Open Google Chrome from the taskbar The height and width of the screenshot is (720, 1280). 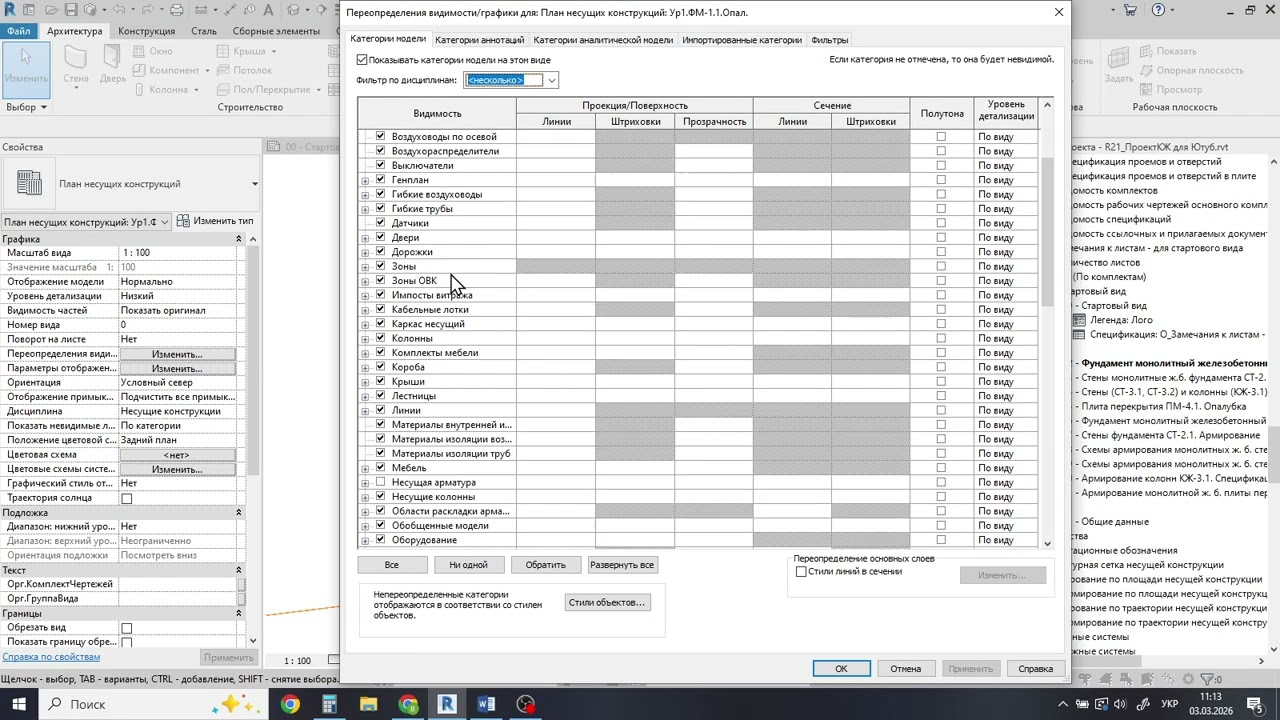click(x=289, y=704)
